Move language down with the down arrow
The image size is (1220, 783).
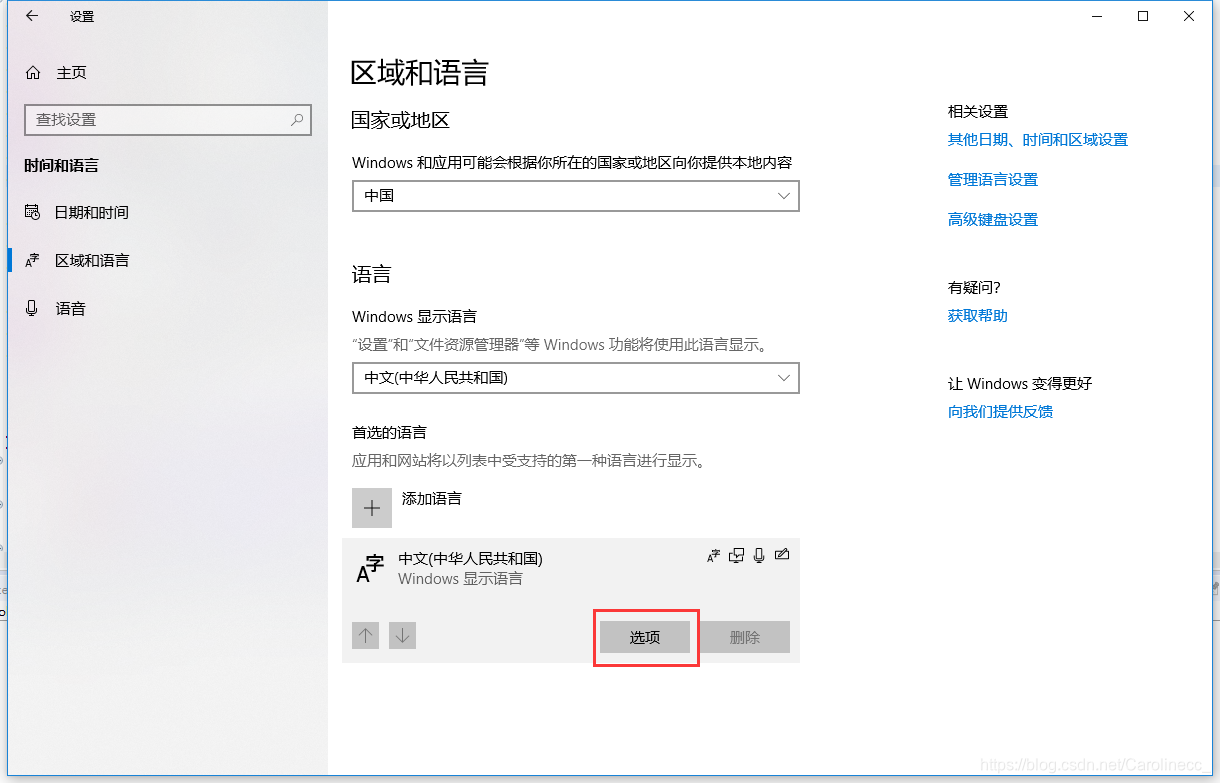pyautogui.click(x=402, y=635)
